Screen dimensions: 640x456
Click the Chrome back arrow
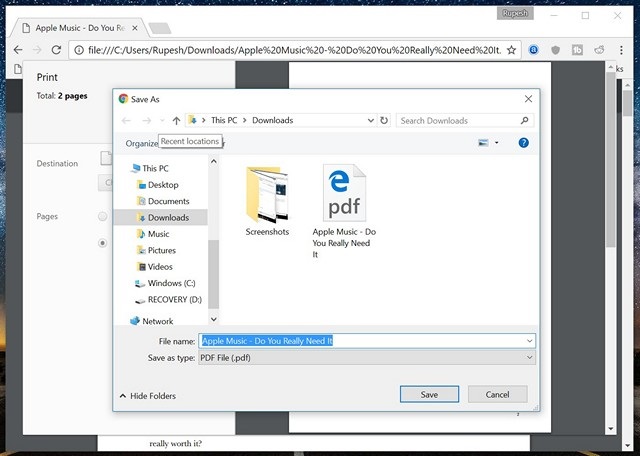pyautogui.click(x=17, y=49)
